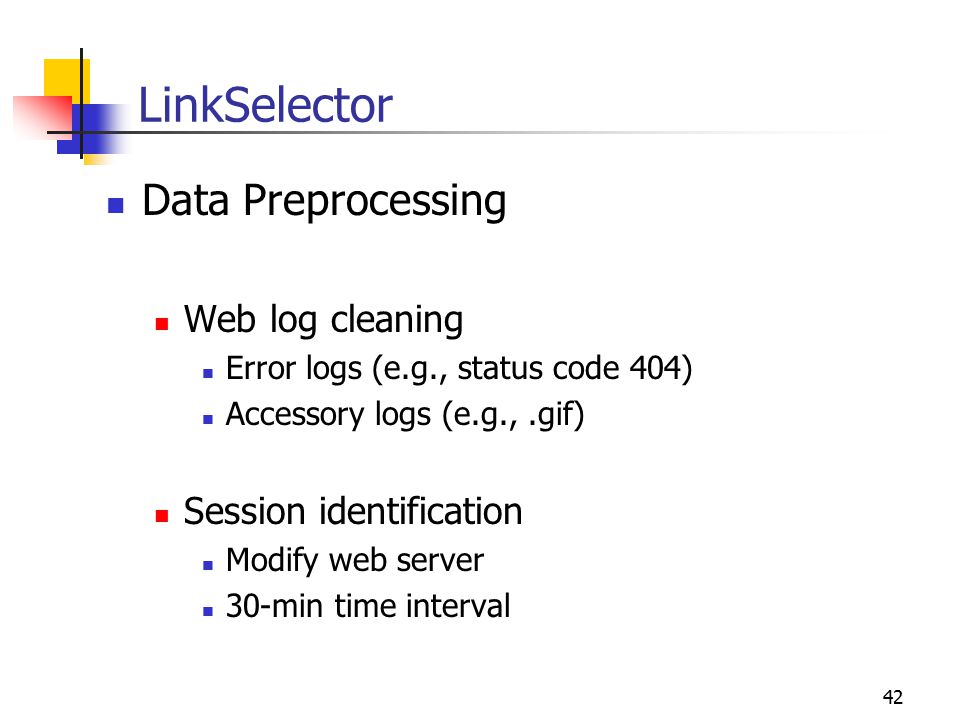Screen dimensions: 960x720
Task: Click the red bullet beside Session identification
Action: 162,516
